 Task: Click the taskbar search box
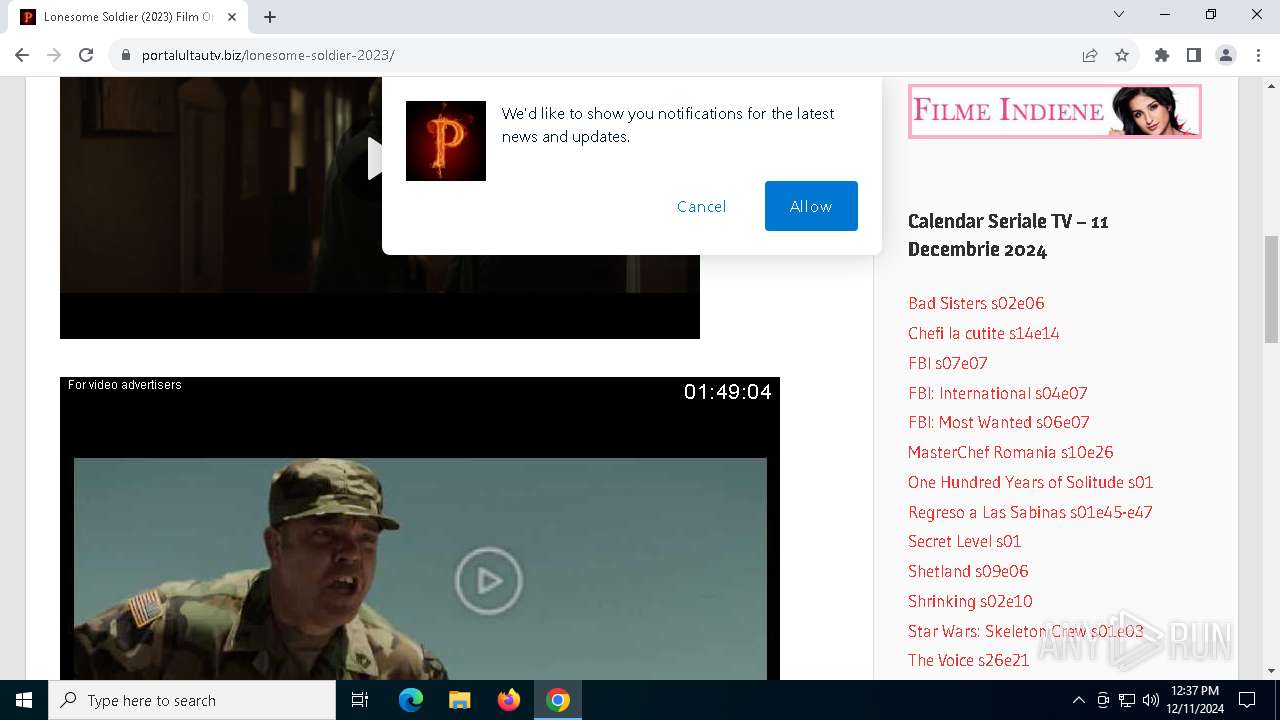pyautogui.click(x=192, y=700)
